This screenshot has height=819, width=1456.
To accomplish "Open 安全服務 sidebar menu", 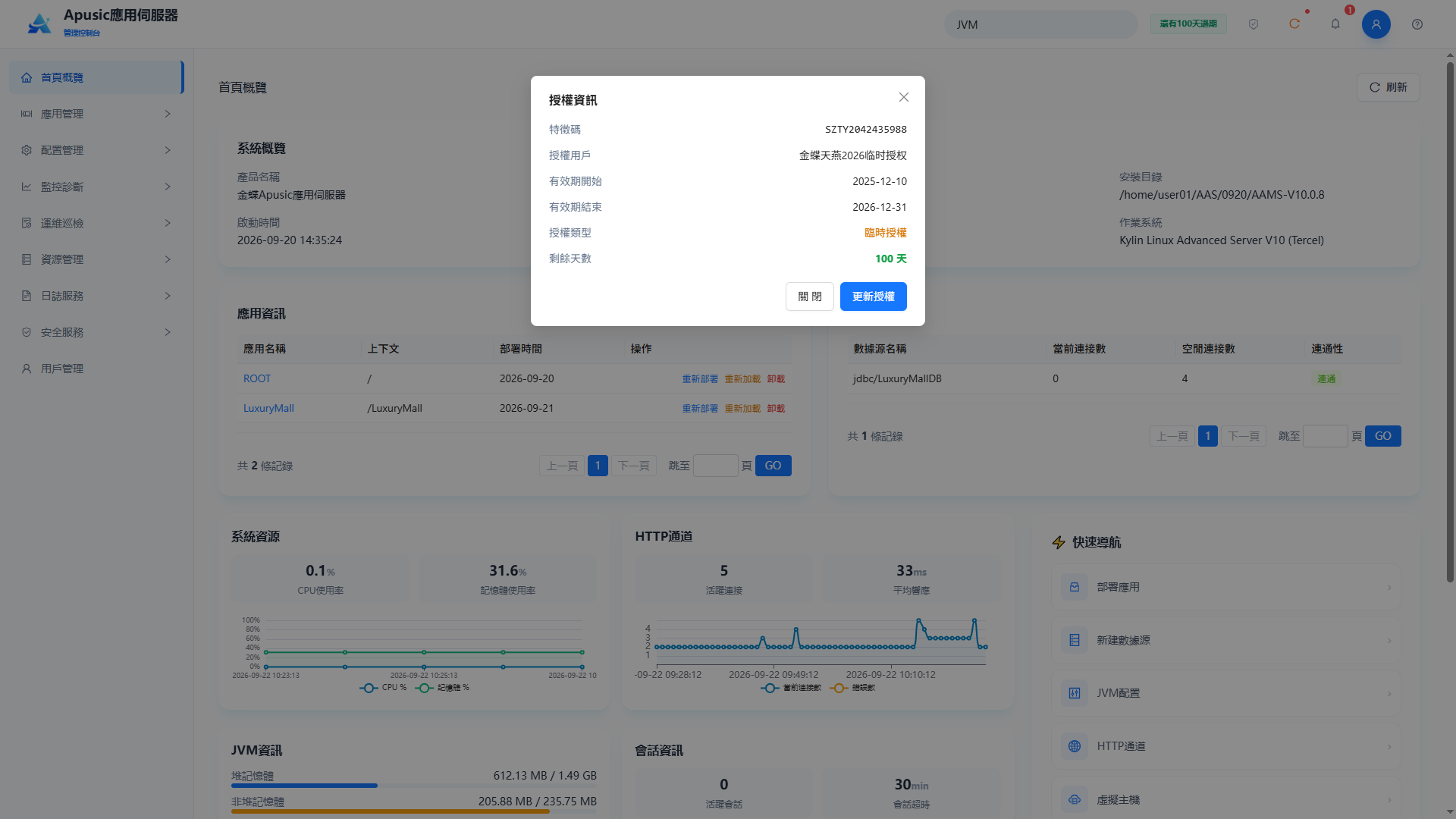I will pos(96,332).
